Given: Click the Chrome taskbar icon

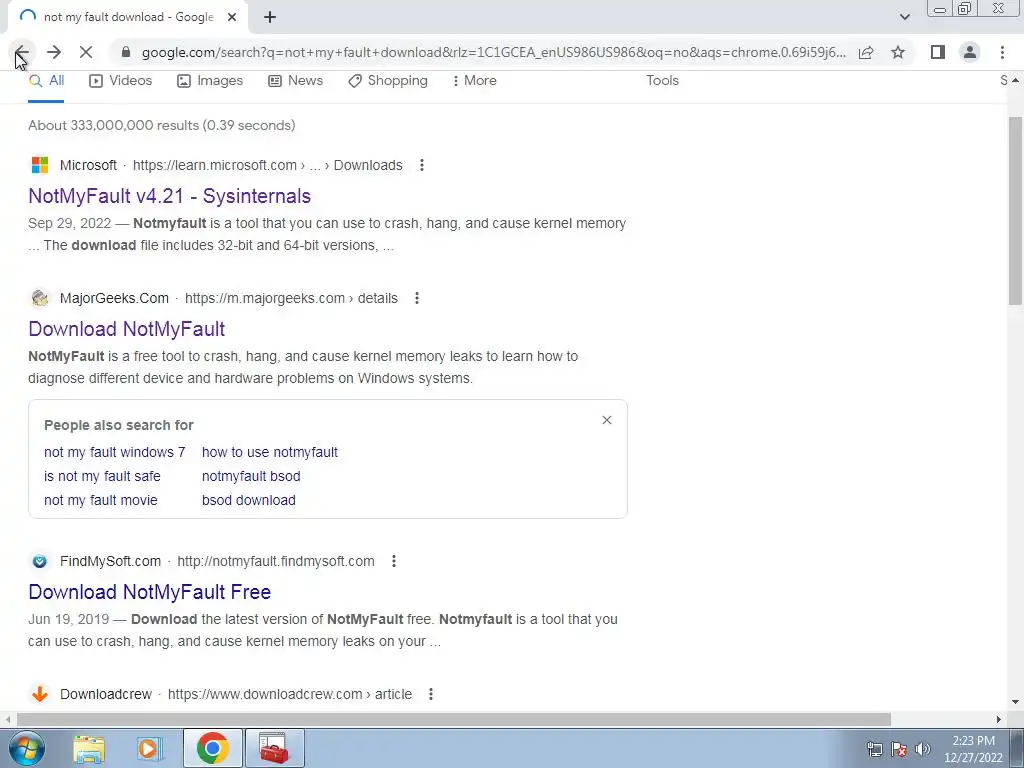Looking at the screenshot, I should pos(212,748).
